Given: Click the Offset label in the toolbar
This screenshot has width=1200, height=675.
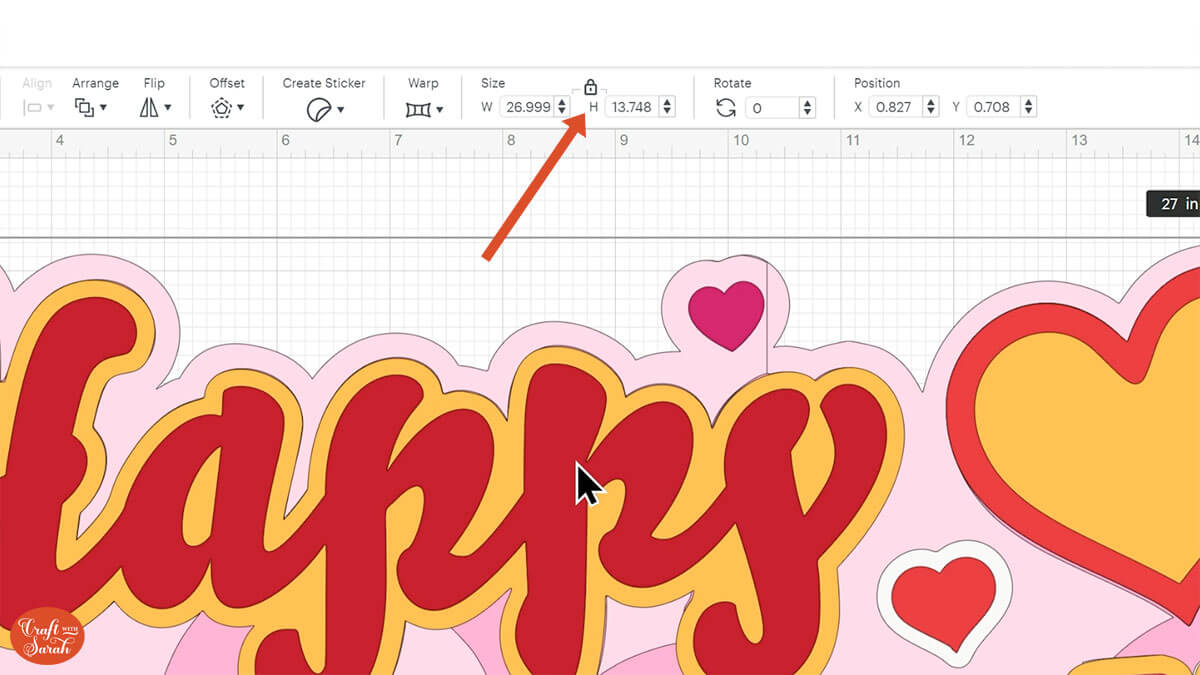Looking at the screenshot, I should [x=227, y=83].
